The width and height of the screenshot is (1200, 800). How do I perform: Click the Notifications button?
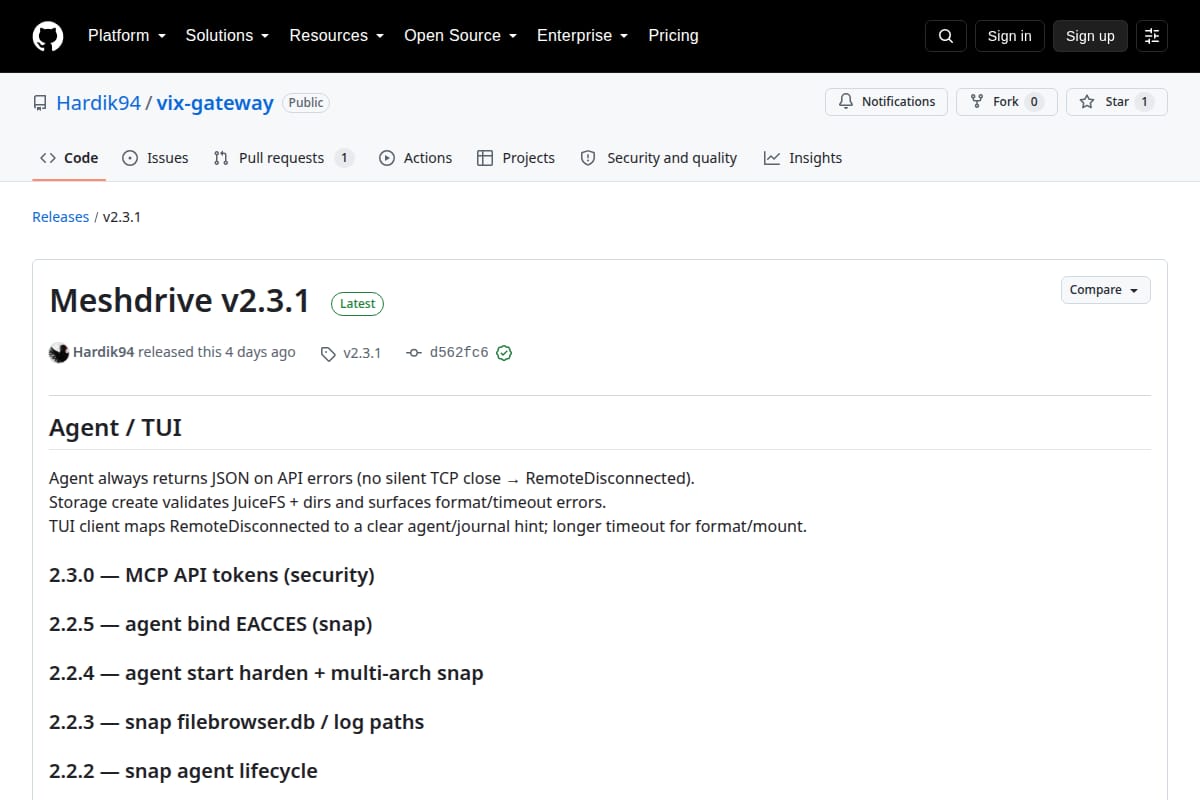[x=886, y=102]
